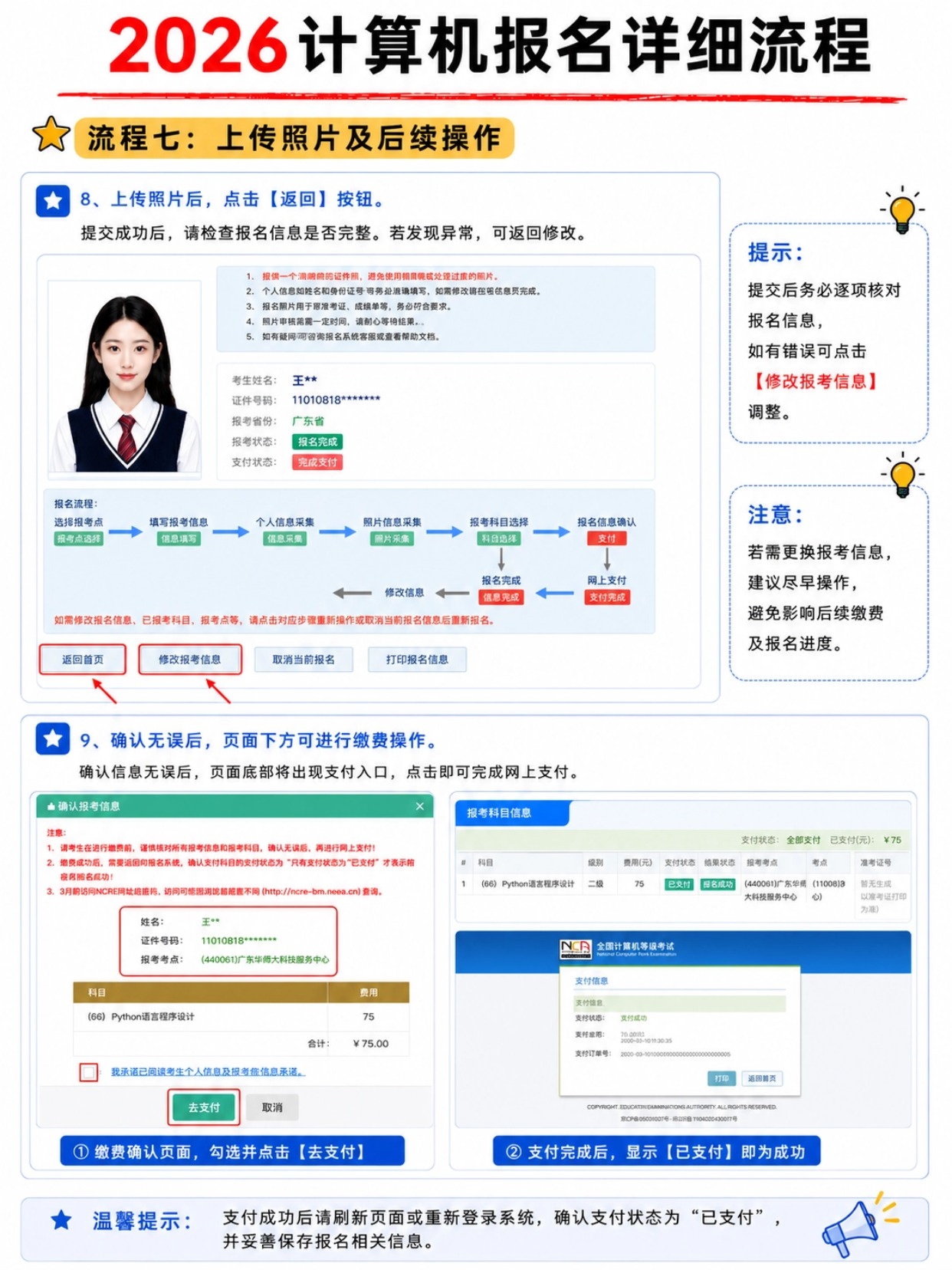This screenshot has width=952, height=1270.
Task: Click the 支付订单号 label in 支付信息 panel
Action: tap(593, 1053)
